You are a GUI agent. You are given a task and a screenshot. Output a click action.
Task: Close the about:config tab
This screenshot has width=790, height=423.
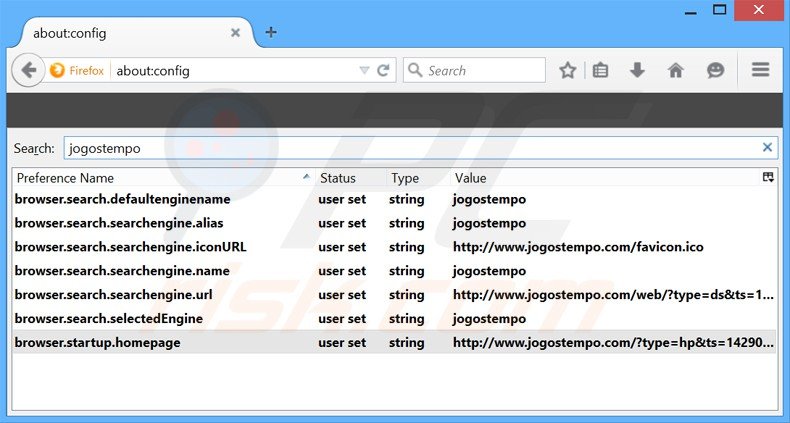click(x=235, y=33)
